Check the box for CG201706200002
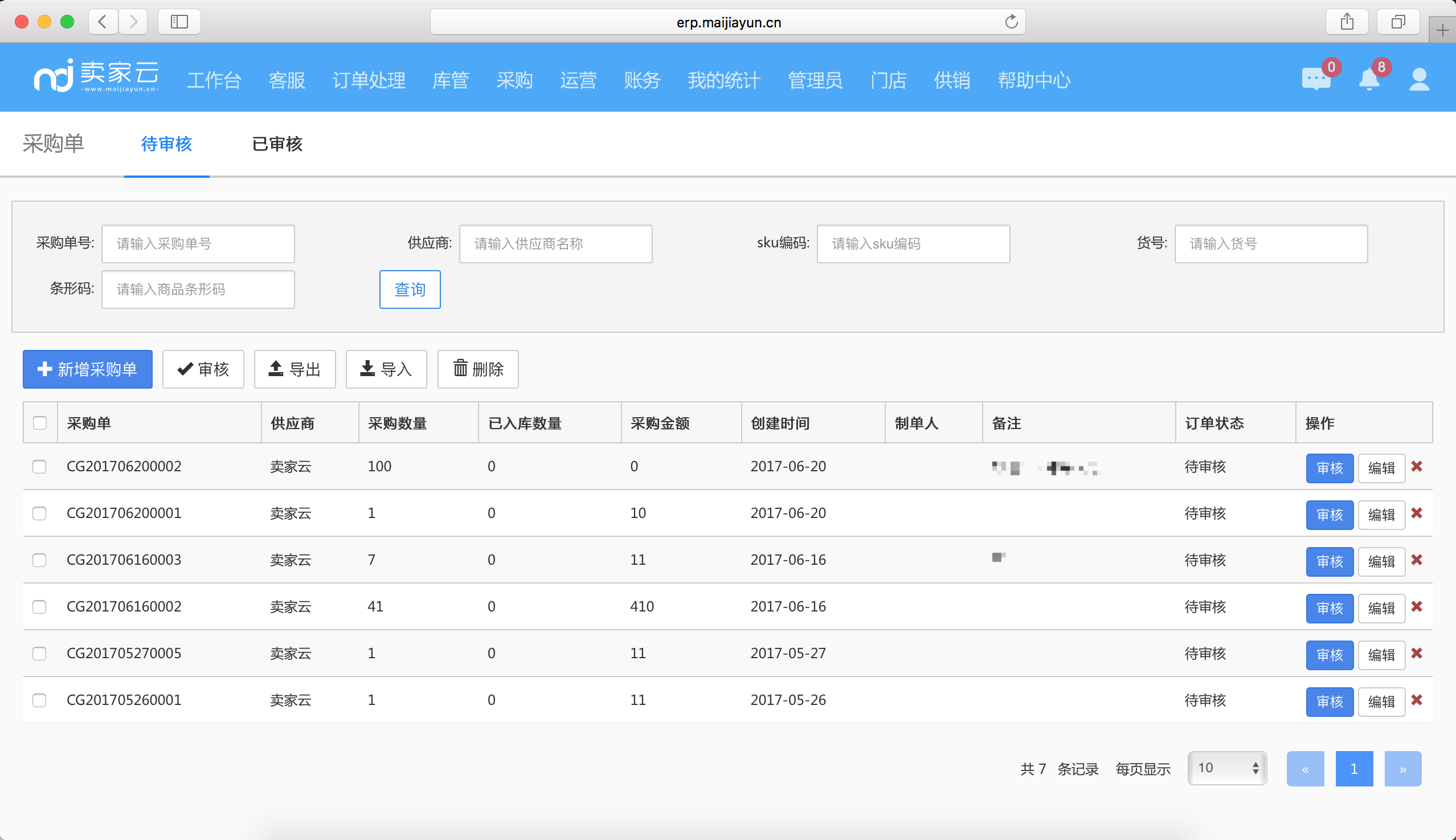 [x=39, y=466]
